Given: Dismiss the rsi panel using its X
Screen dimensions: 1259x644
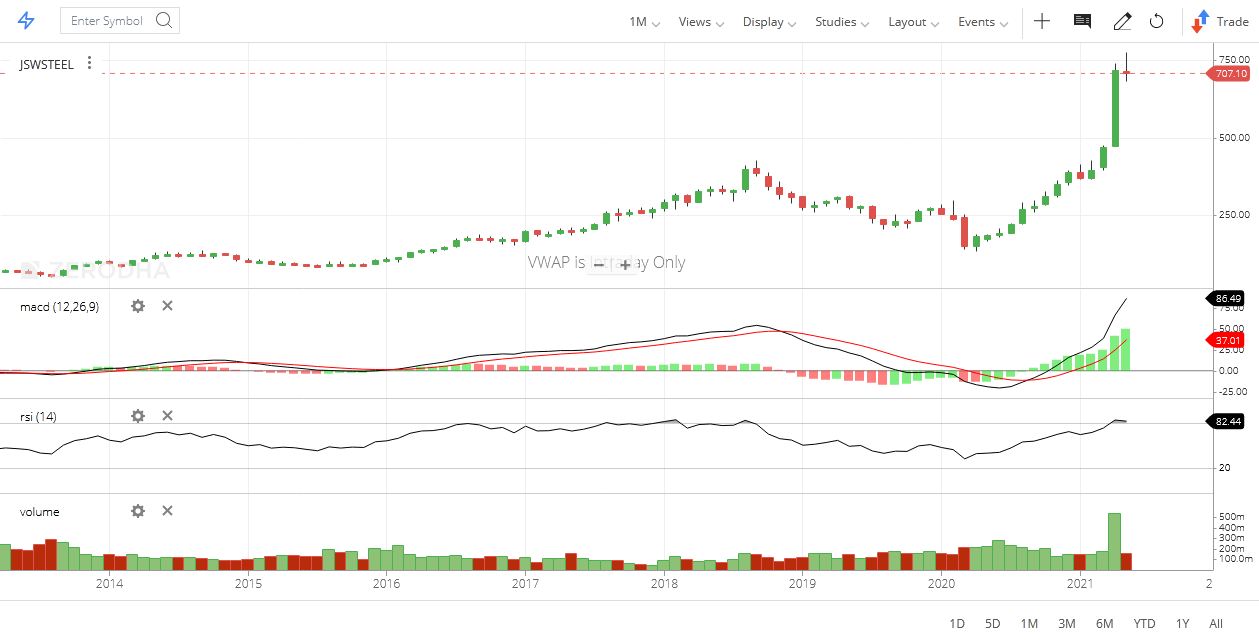Looking at the screenshot, I should pyautogui.click(x=167, y=415).
